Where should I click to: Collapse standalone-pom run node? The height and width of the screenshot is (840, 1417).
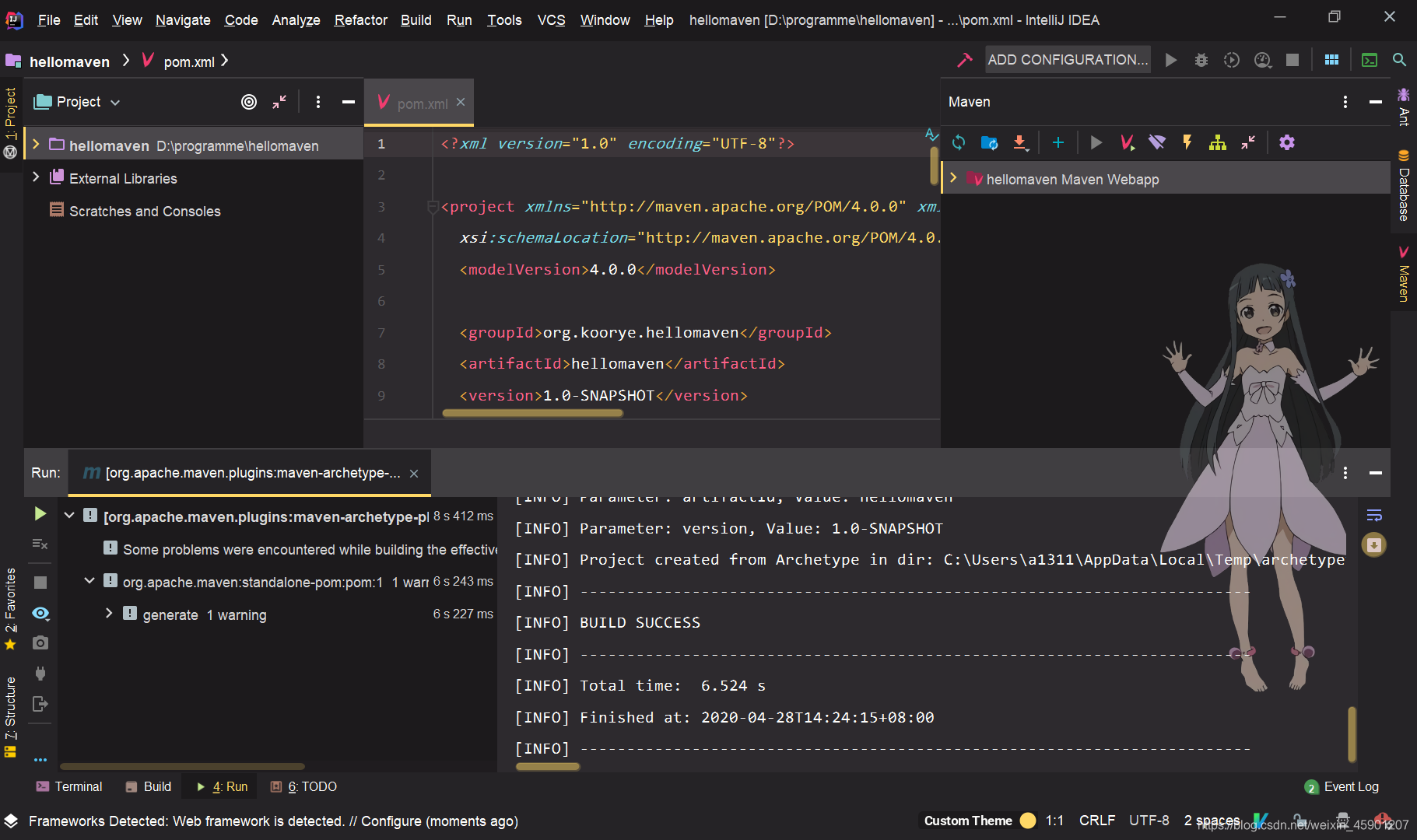[x=89, y=580]
